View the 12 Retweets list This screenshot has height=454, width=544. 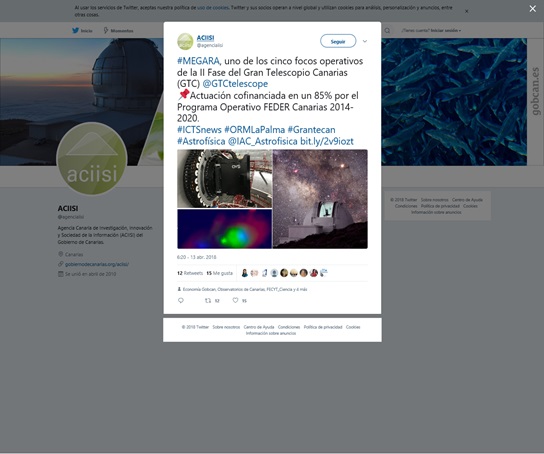190,273
